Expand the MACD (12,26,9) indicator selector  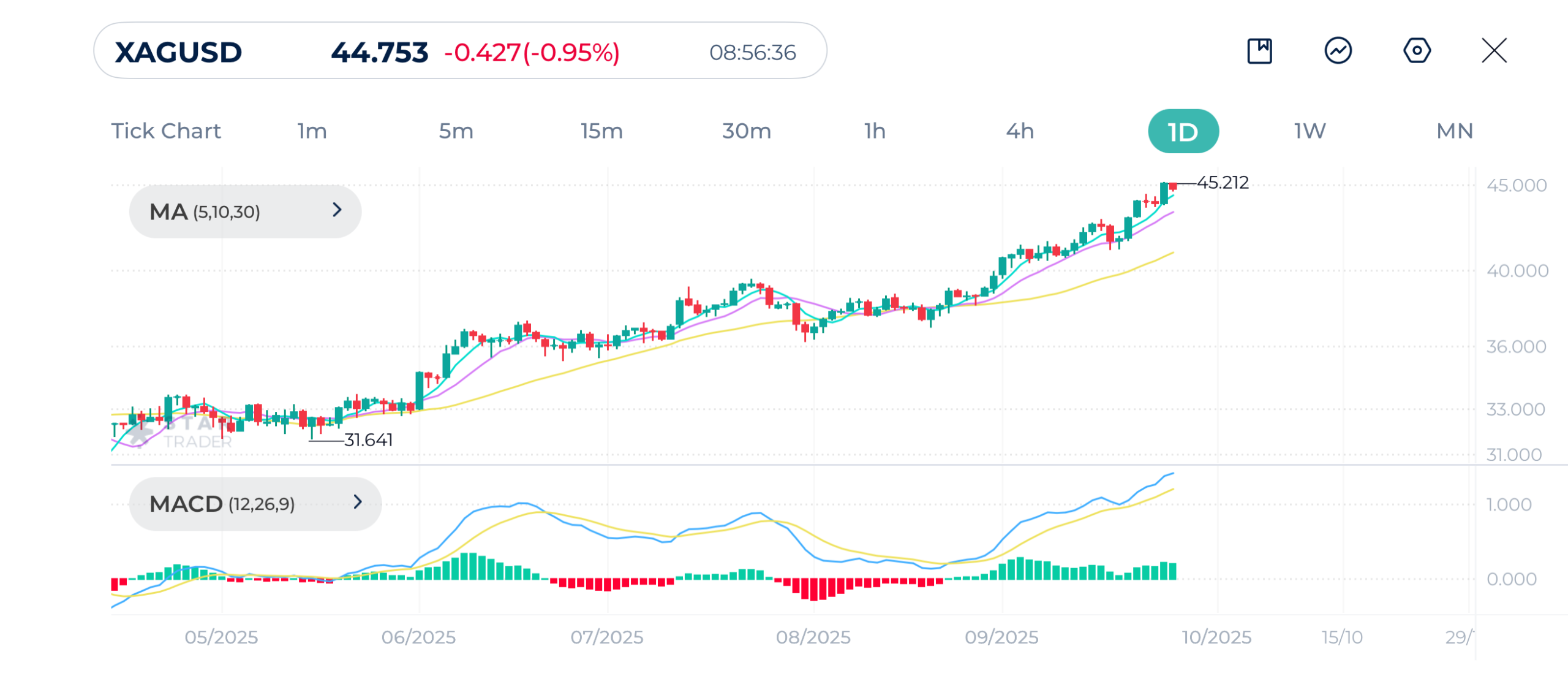click(255, 504)
